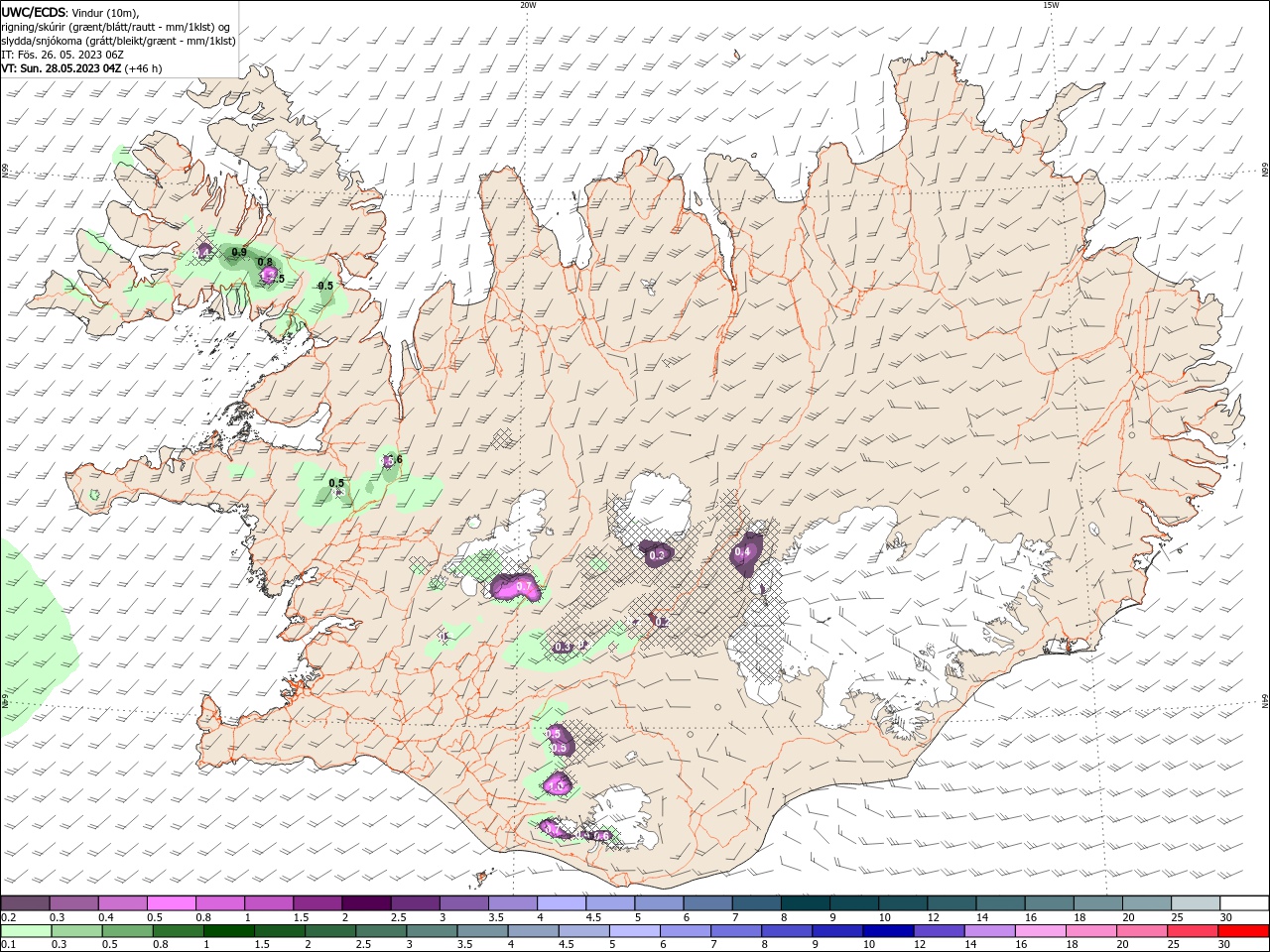The height and width of the screenshot is (952, 1270).
Task: Pick the lower-row blue swatch between 9 and 10
Action: pos(836,931)
